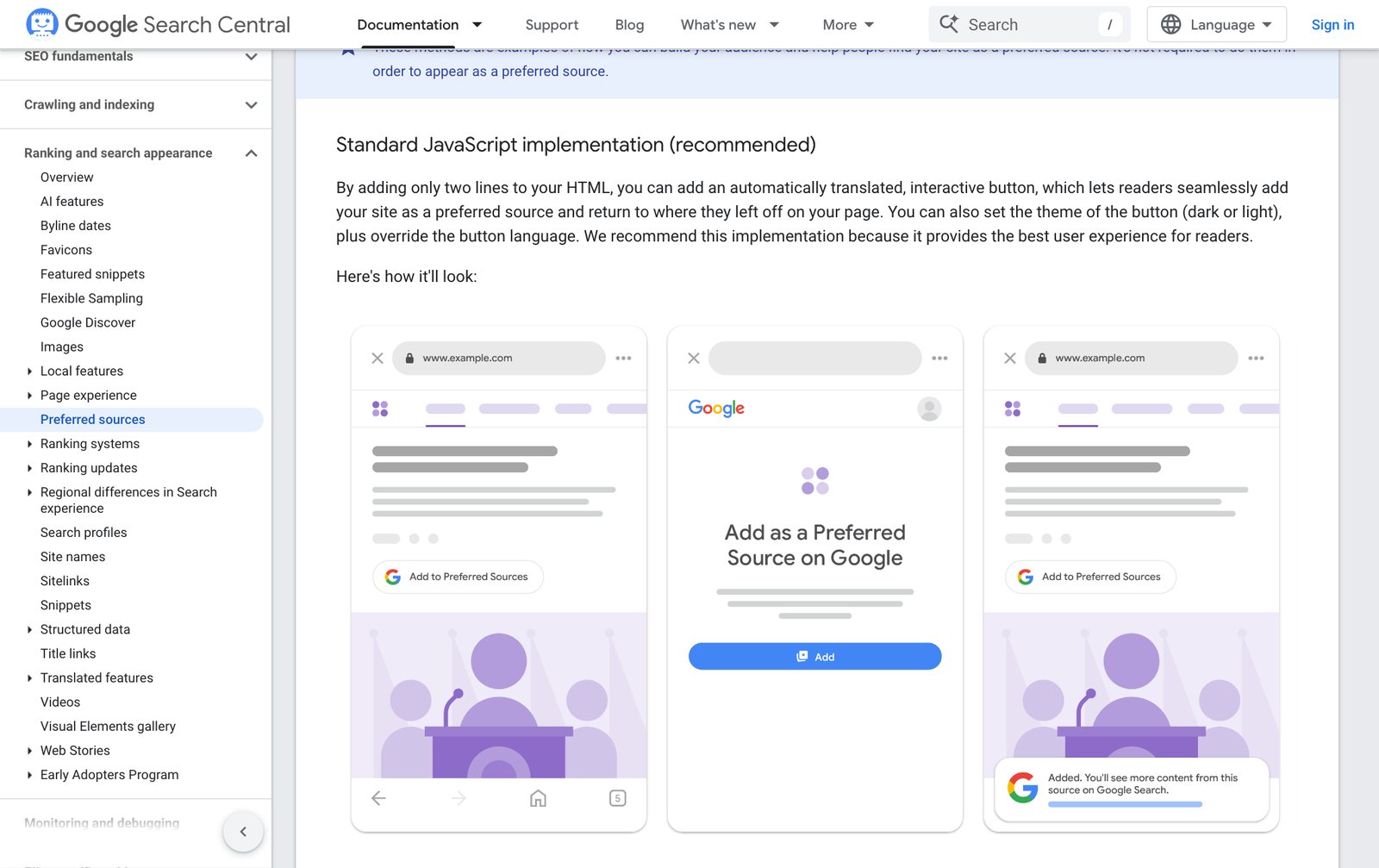Expand the Ranking updates arrow

(29, 468)
